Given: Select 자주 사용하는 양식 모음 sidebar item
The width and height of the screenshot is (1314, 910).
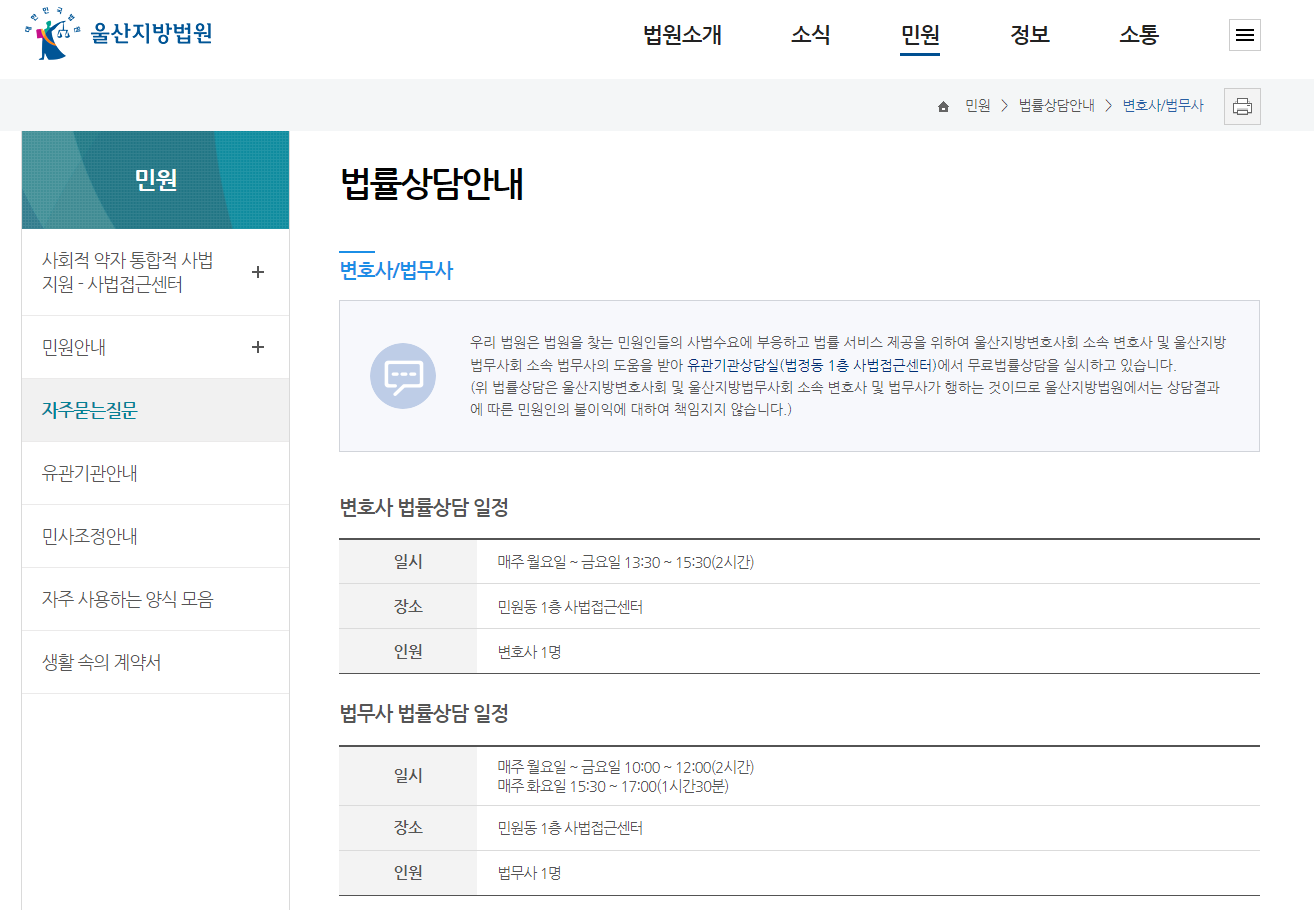Looking at the screenshot, I should pyautogui.click(x=155, y=599).
